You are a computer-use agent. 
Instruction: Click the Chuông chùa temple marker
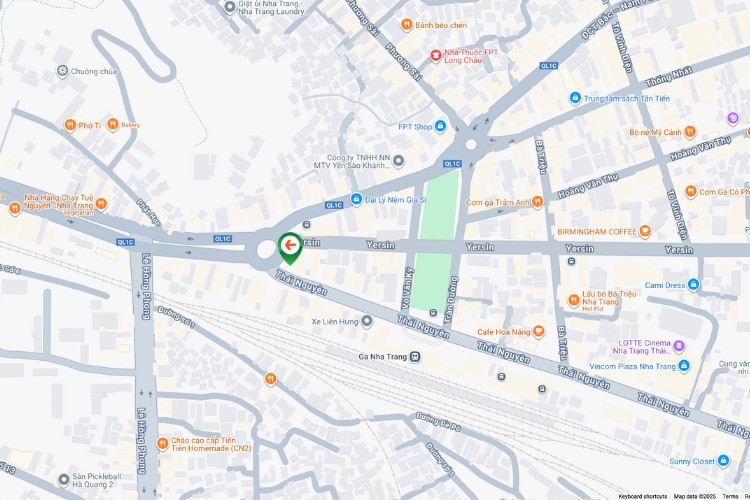coord(63,71)
